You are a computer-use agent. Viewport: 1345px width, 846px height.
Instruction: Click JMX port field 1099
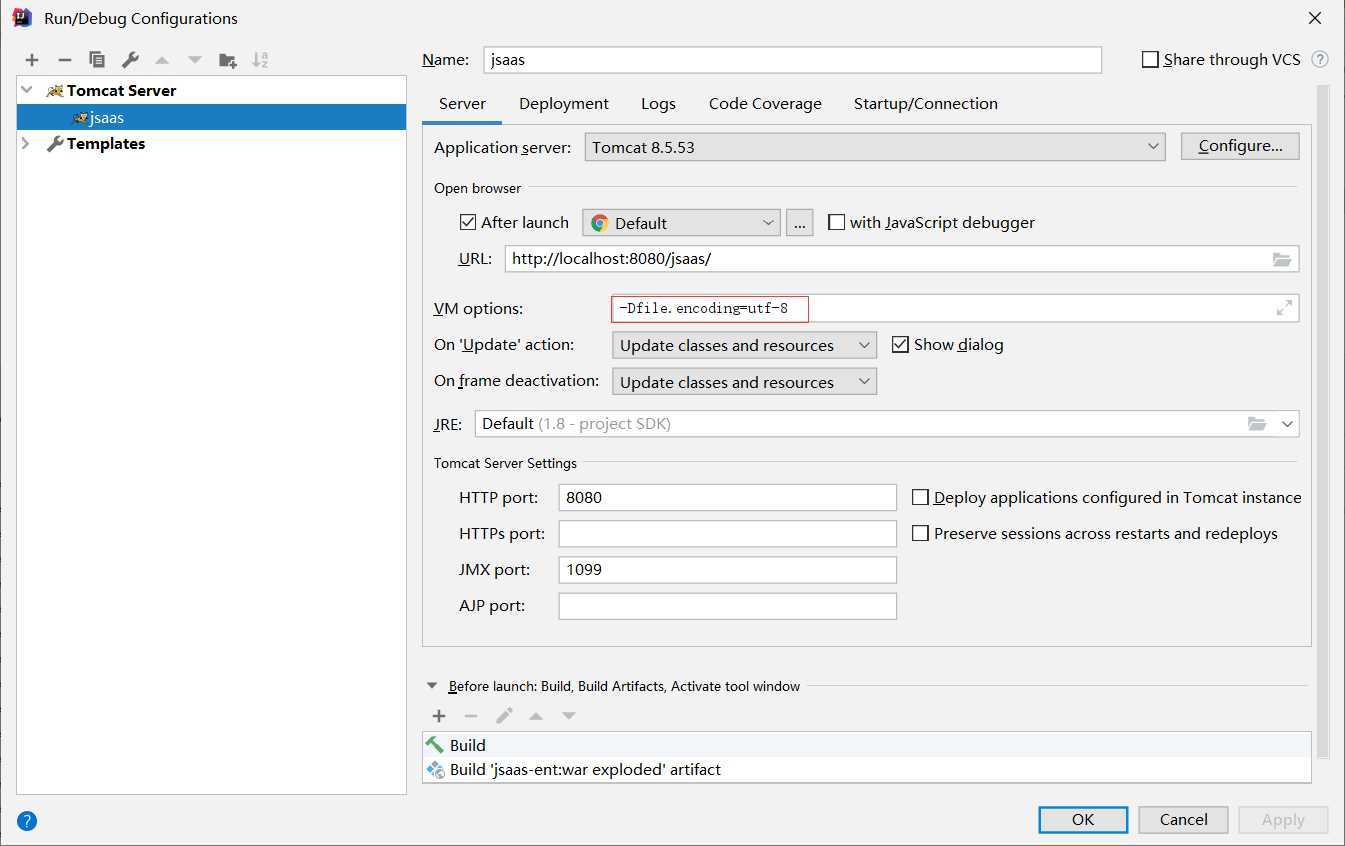point(727,570)
